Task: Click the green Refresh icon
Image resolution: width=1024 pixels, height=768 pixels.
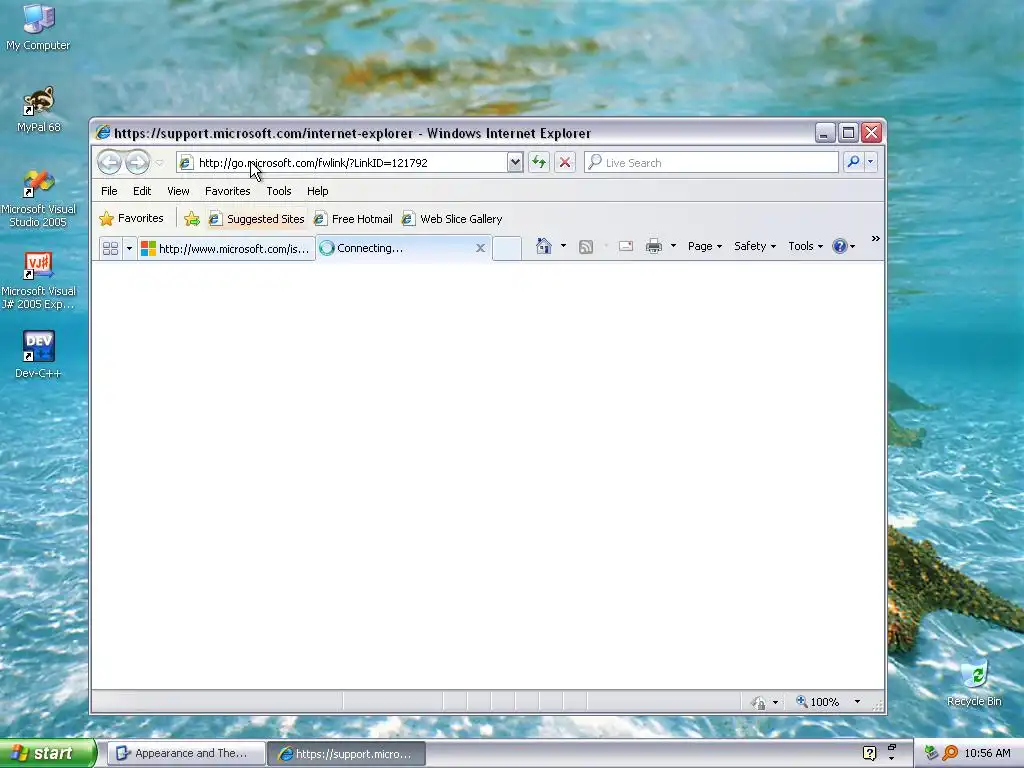Action: [539, 163]
